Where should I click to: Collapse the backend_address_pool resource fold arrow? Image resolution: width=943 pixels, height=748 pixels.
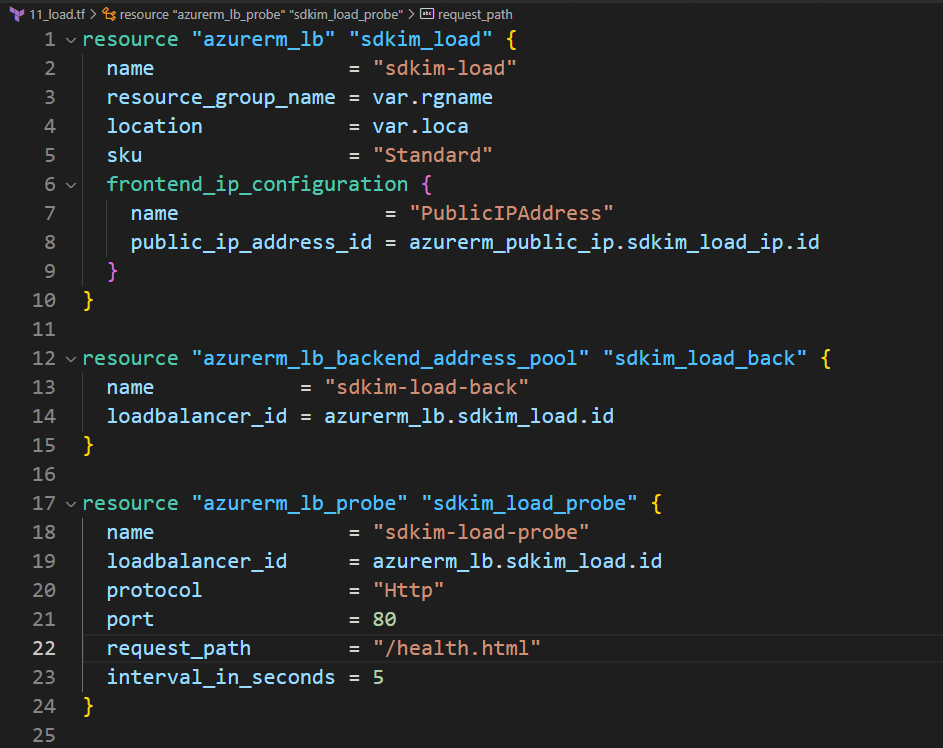pyautogui.click(x=71, y=359)
